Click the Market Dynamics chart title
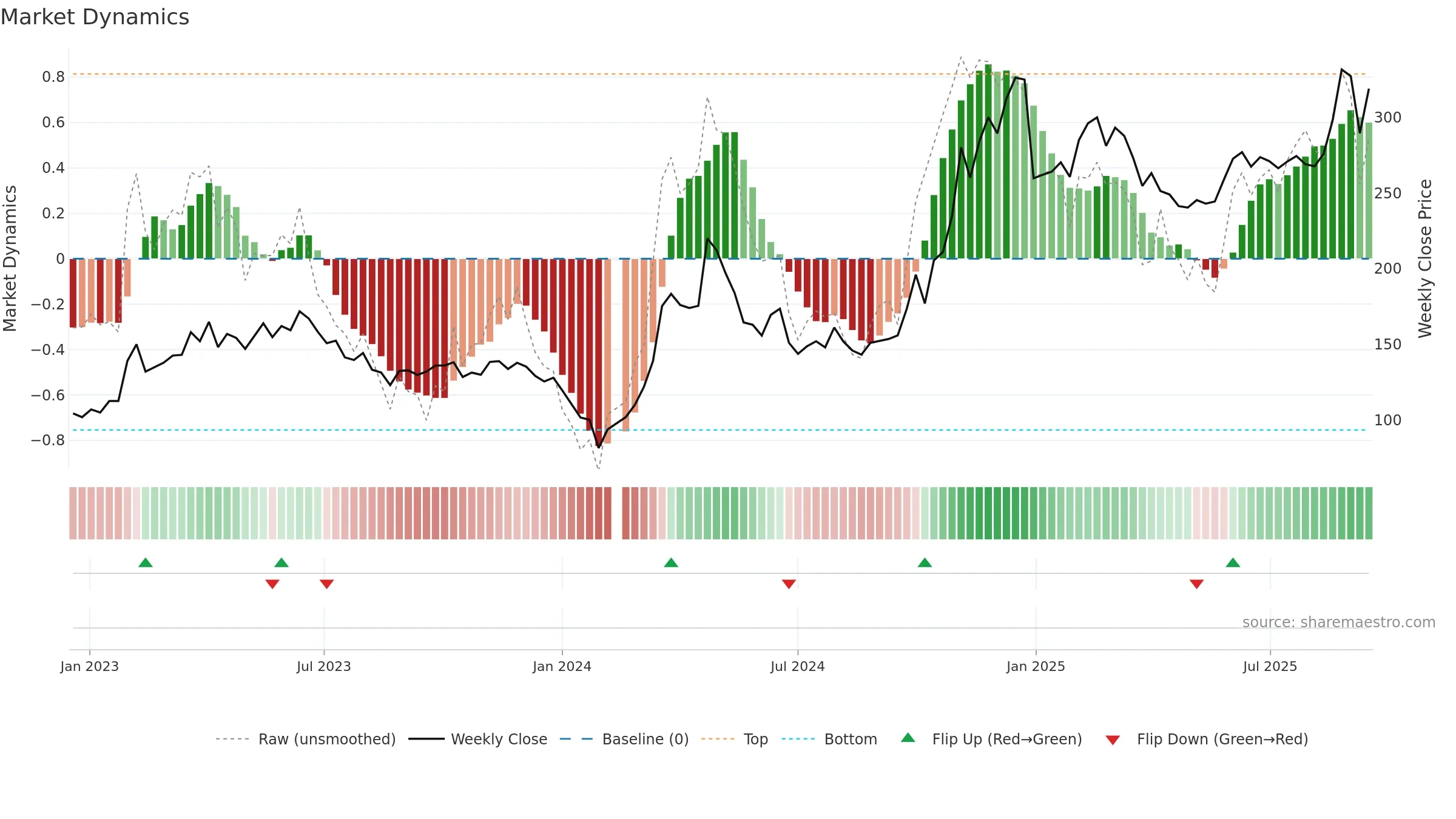The width and height of the screenshot is (1456, 819). [95, 17]
